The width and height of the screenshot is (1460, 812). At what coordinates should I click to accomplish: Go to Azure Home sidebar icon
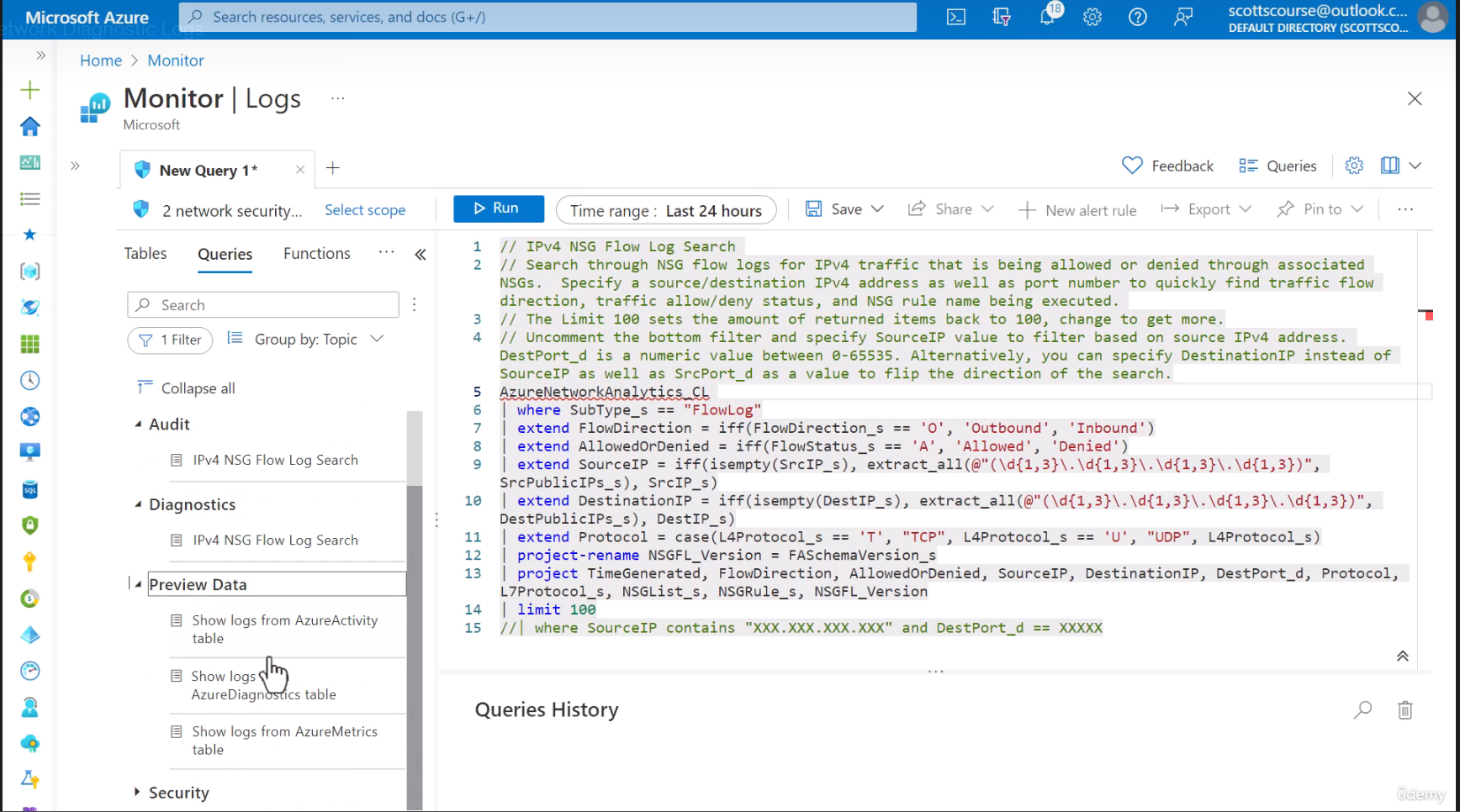[29, 126]
